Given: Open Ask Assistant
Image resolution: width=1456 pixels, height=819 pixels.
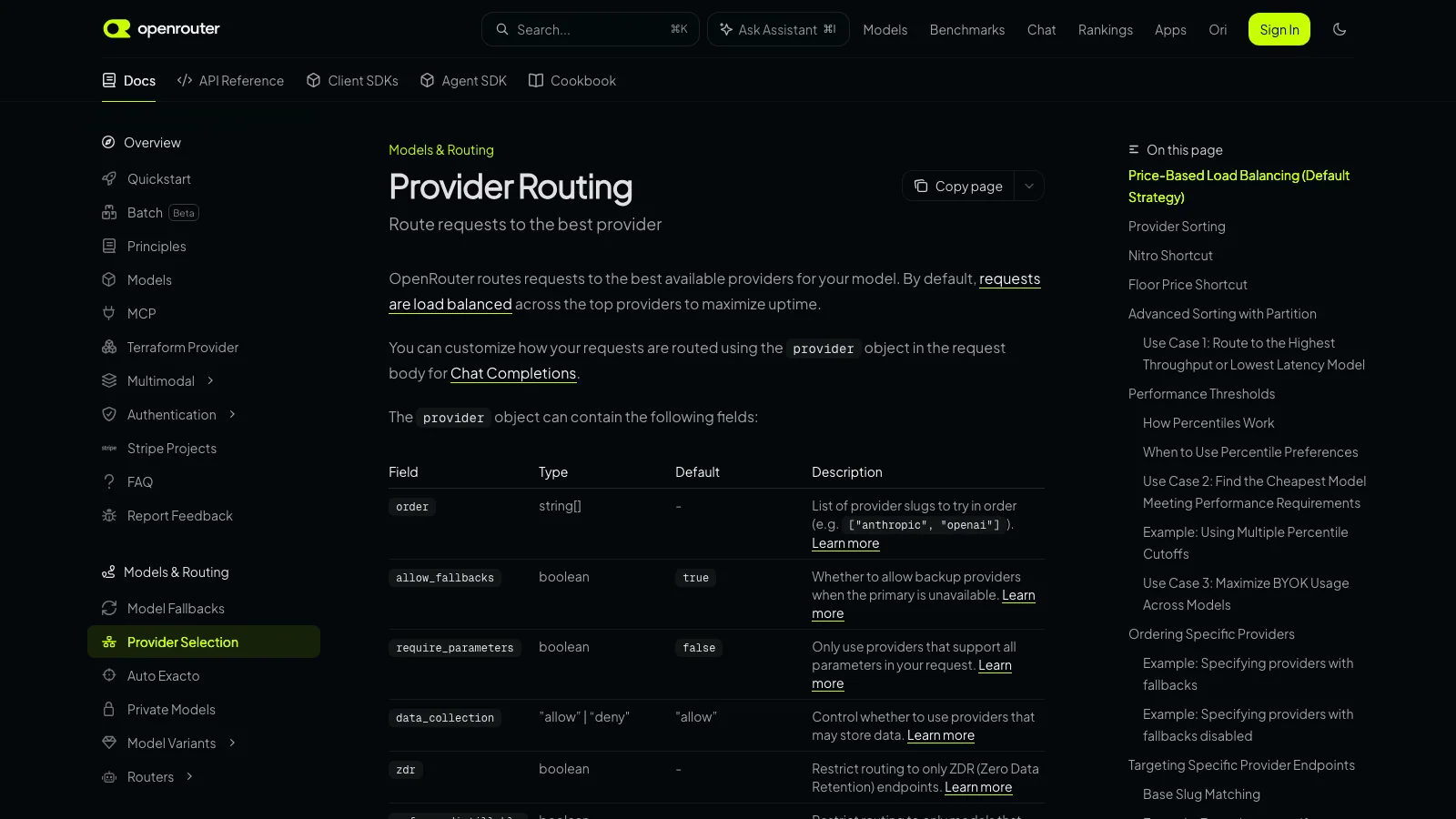Looking at the screenshot, I should click(778, 29).
